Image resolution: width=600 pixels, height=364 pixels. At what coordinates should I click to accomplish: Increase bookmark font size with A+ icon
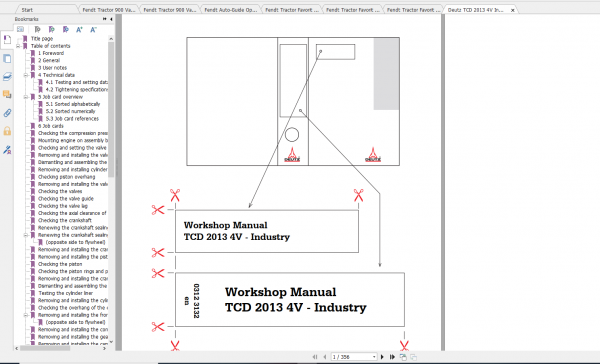pos(79,29)
